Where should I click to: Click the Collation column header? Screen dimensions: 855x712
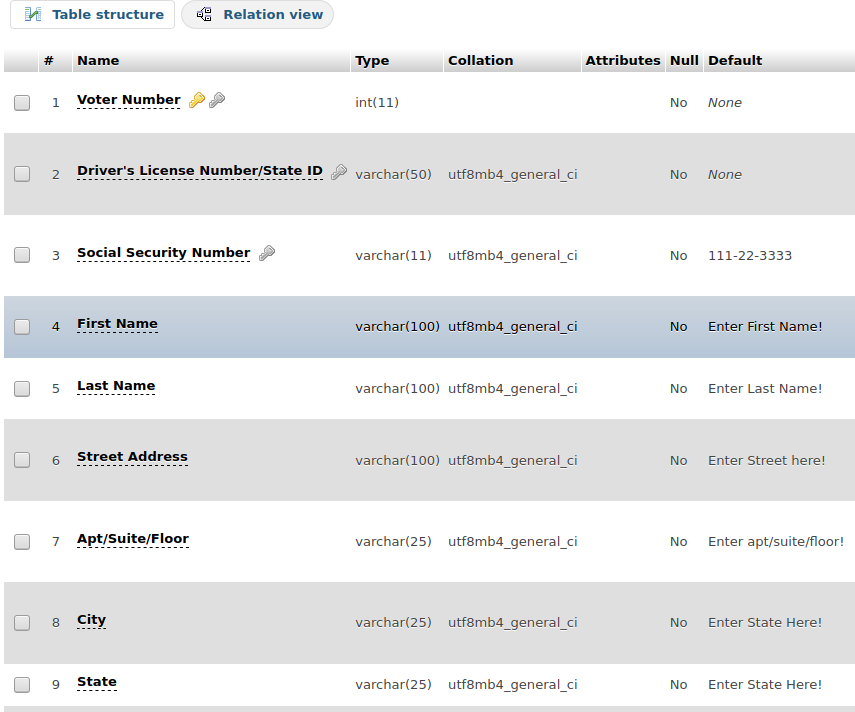(479, 60)
